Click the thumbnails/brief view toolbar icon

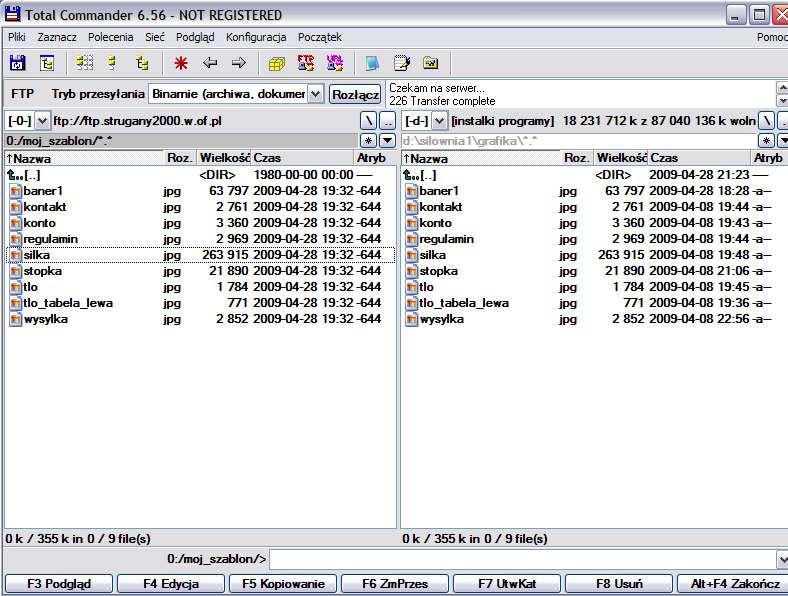point(84,63)
